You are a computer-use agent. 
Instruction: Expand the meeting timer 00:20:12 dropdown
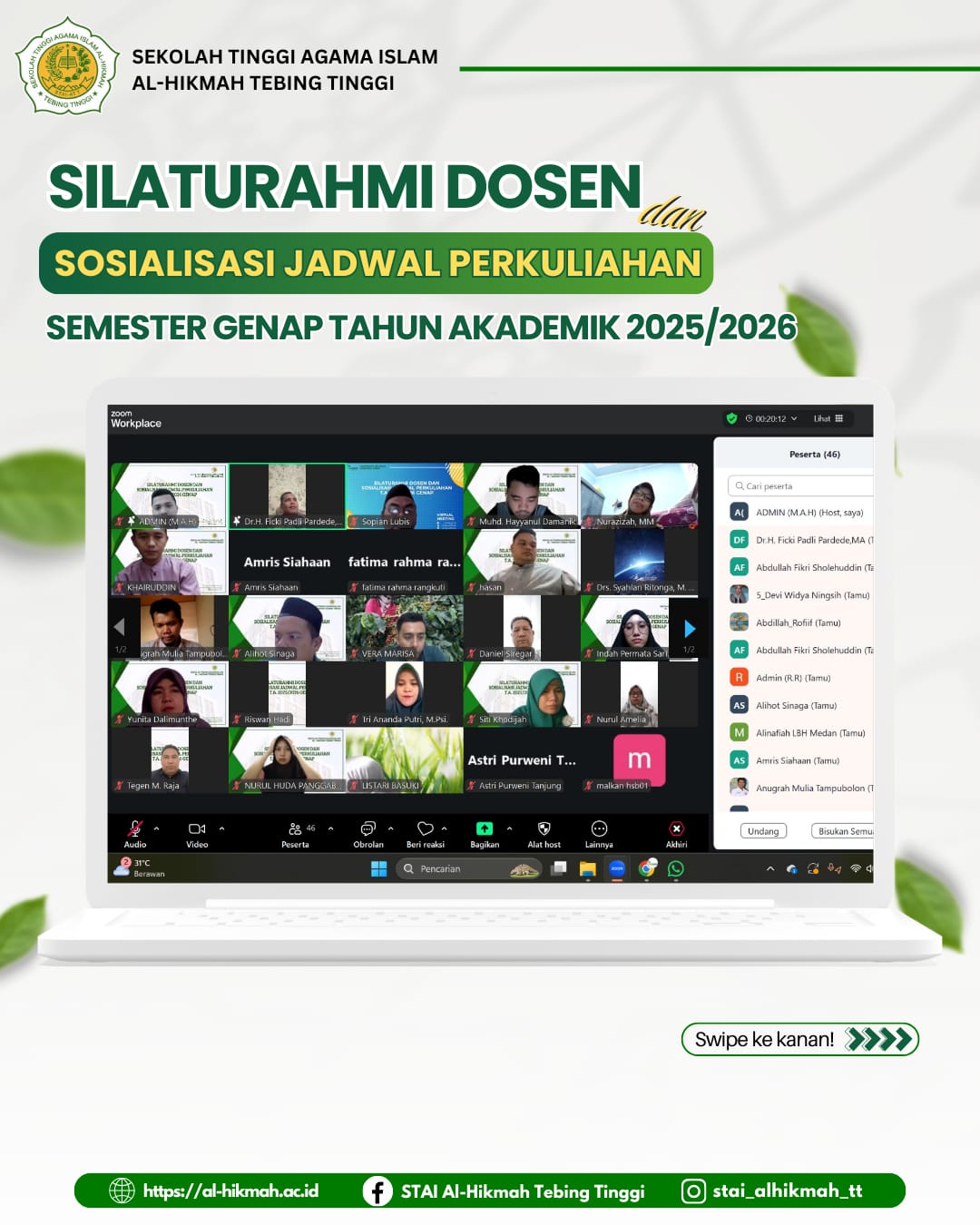(x=794, y=418)
